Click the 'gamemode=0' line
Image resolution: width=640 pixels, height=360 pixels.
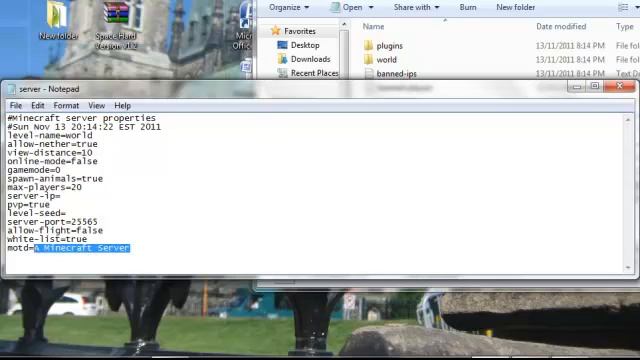coord(34,170)
